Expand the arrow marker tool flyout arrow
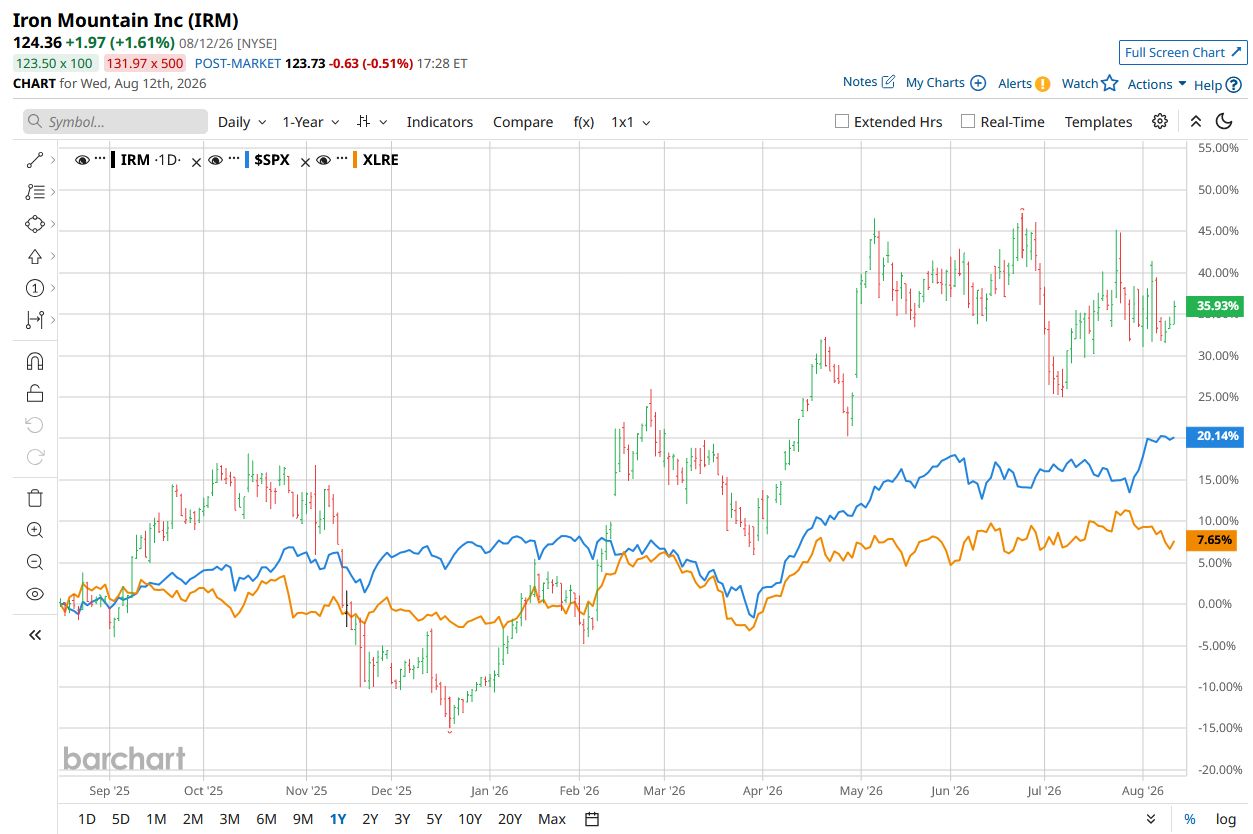Viewport: 1253px width, 834px height. tap(52, 256)
